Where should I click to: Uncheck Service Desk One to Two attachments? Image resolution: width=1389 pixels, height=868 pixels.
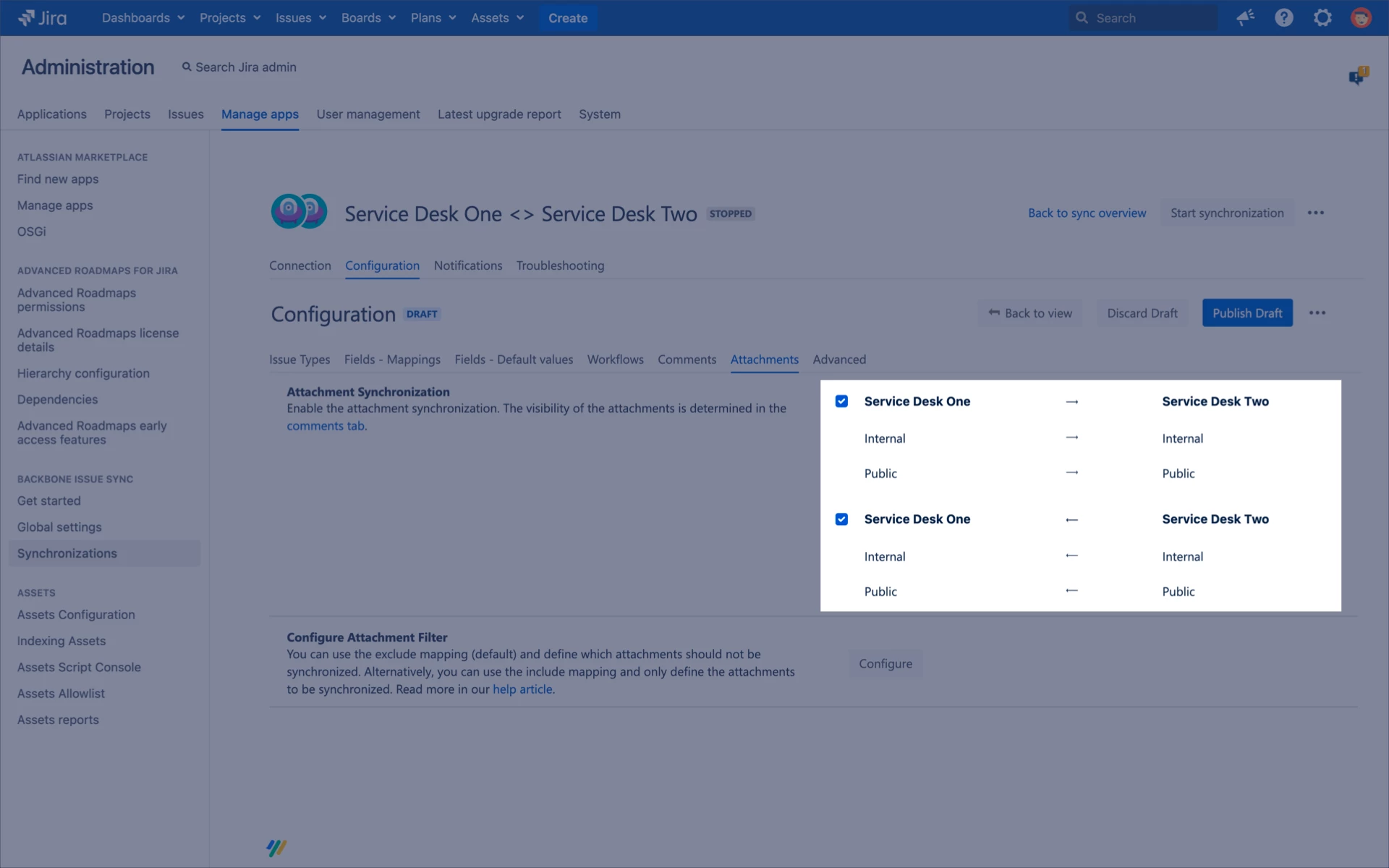841,401
